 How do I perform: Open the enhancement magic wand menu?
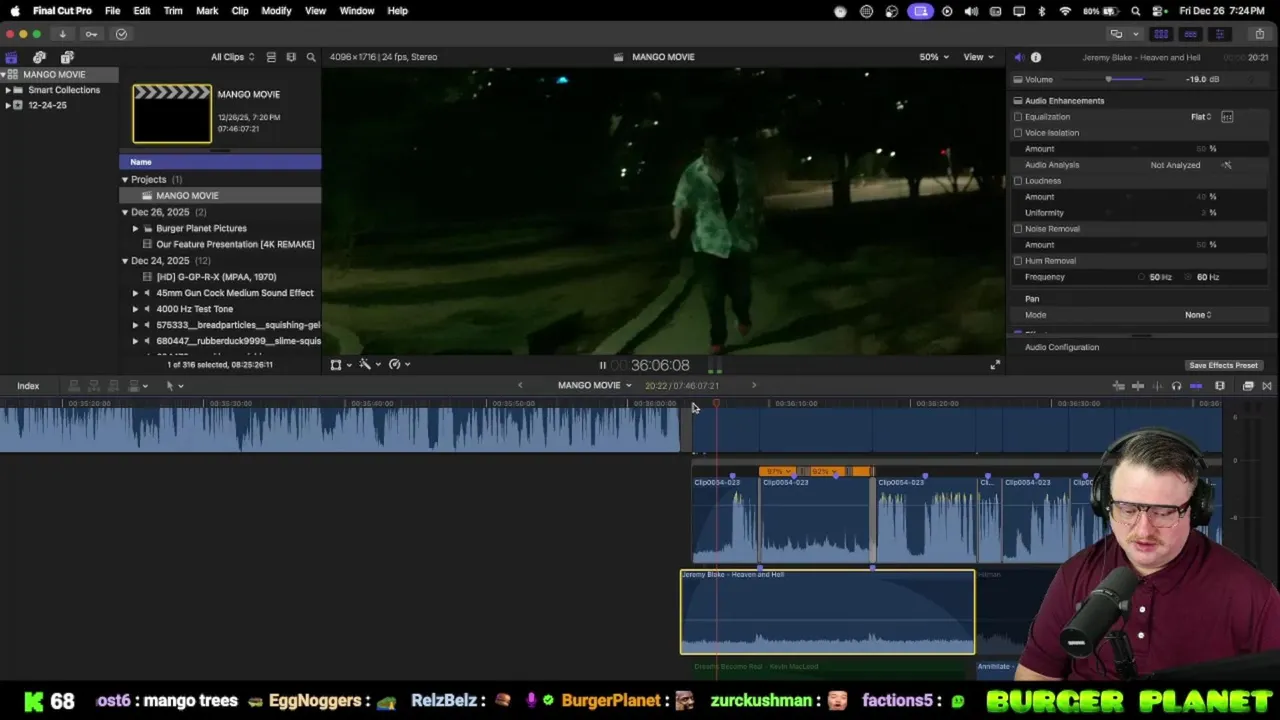click(368, 365)
